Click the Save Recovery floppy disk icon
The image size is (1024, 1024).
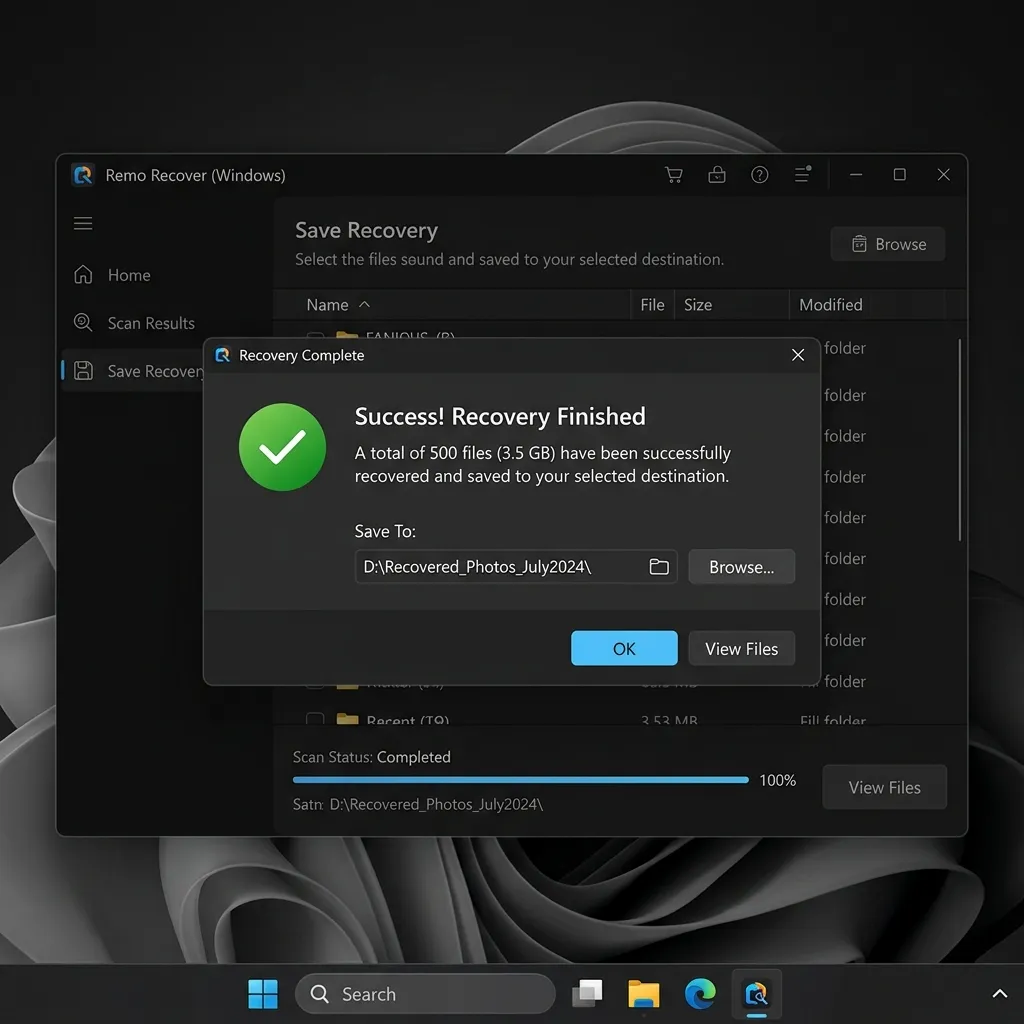[83, 370]
